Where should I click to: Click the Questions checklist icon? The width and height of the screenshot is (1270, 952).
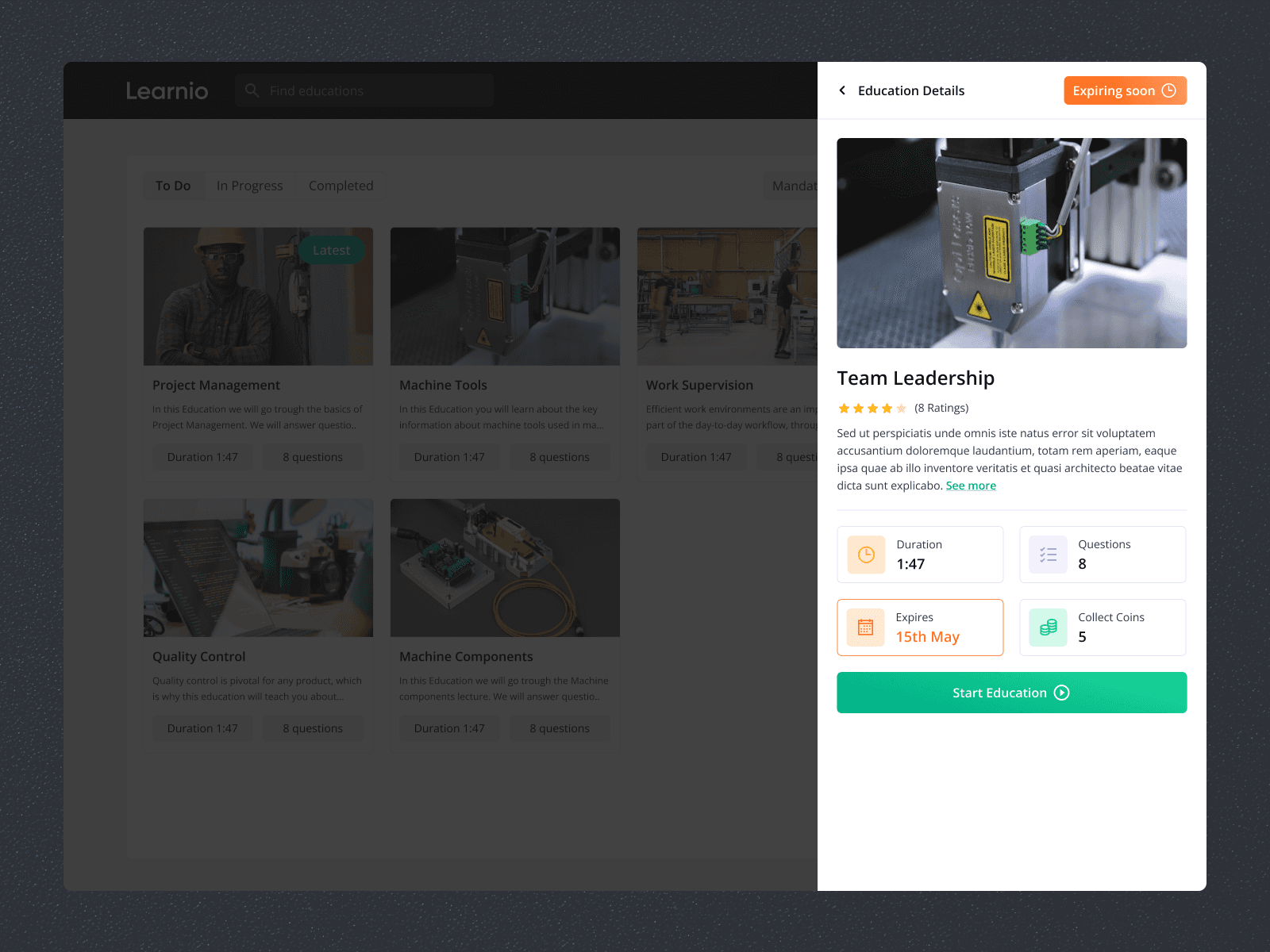point(1048,555)
